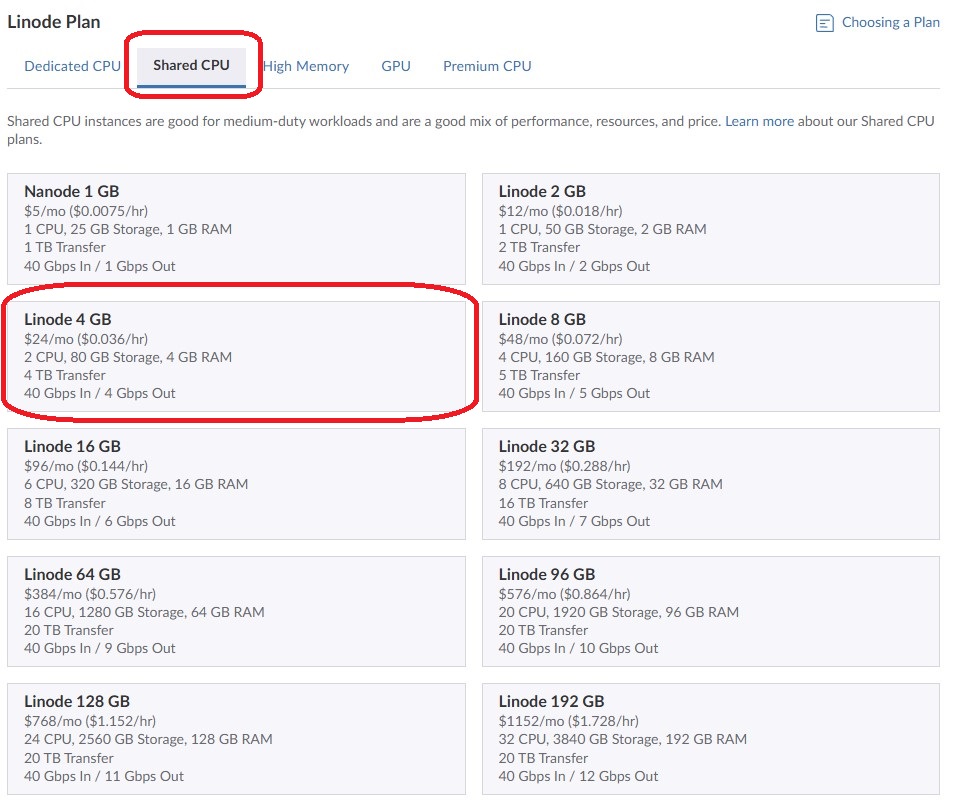This screenshot has width=958, height=808.
Task: Click '40 Gbps In / 9 Gbps Out'
Action: [100, 648]
